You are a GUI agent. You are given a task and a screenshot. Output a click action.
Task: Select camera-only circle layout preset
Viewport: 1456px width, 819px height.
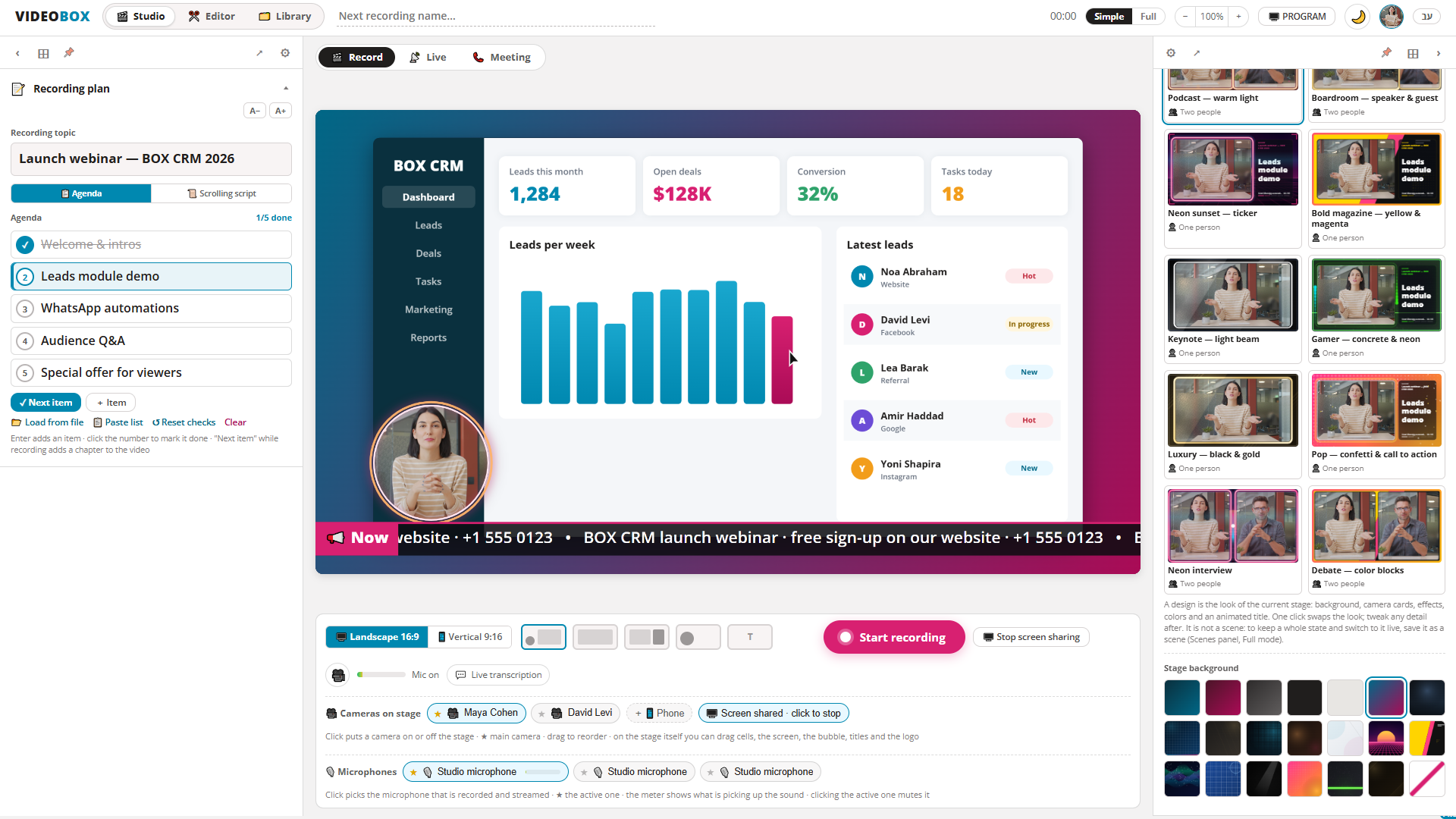698,637
